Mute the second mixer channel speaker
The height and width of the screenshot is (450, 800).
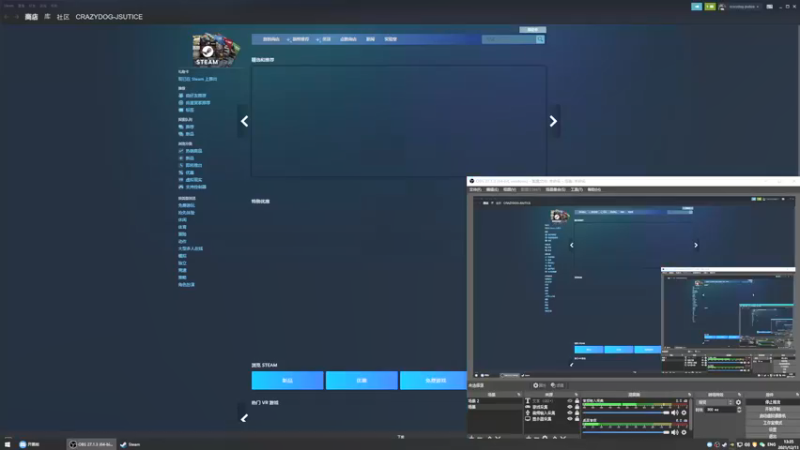point(675,432)
